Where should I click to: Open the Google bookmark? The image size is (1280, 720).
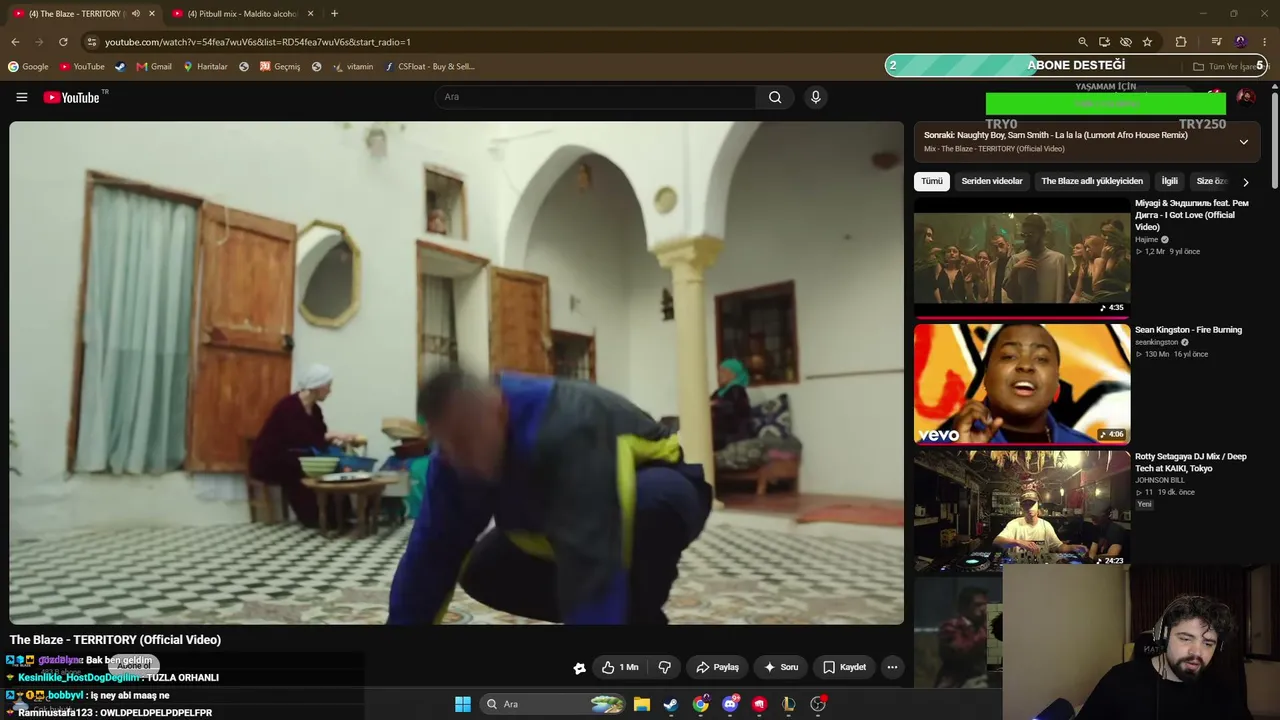click(x=28, y=67)
